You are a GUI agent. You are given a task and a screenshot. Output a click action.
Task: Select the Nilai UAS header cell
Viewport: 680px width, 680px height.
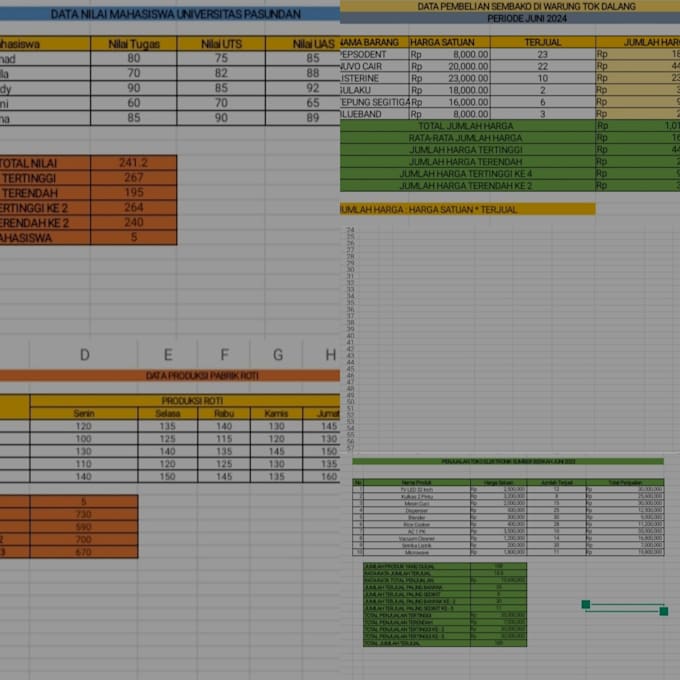tap(303, 44)
